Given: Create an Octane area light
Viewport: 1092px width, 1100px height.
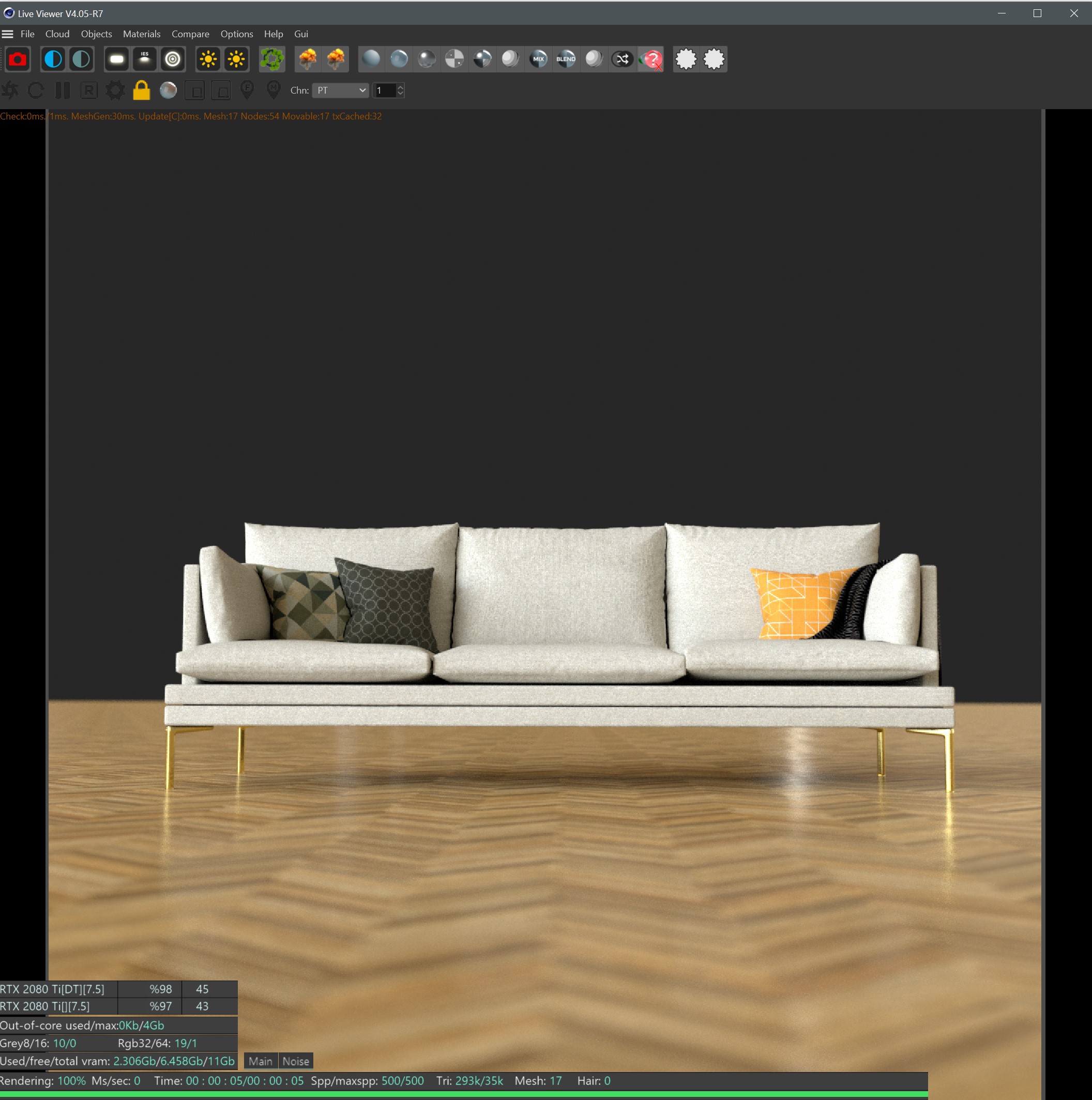Looking at the screenshot, I should coord(117,59).
